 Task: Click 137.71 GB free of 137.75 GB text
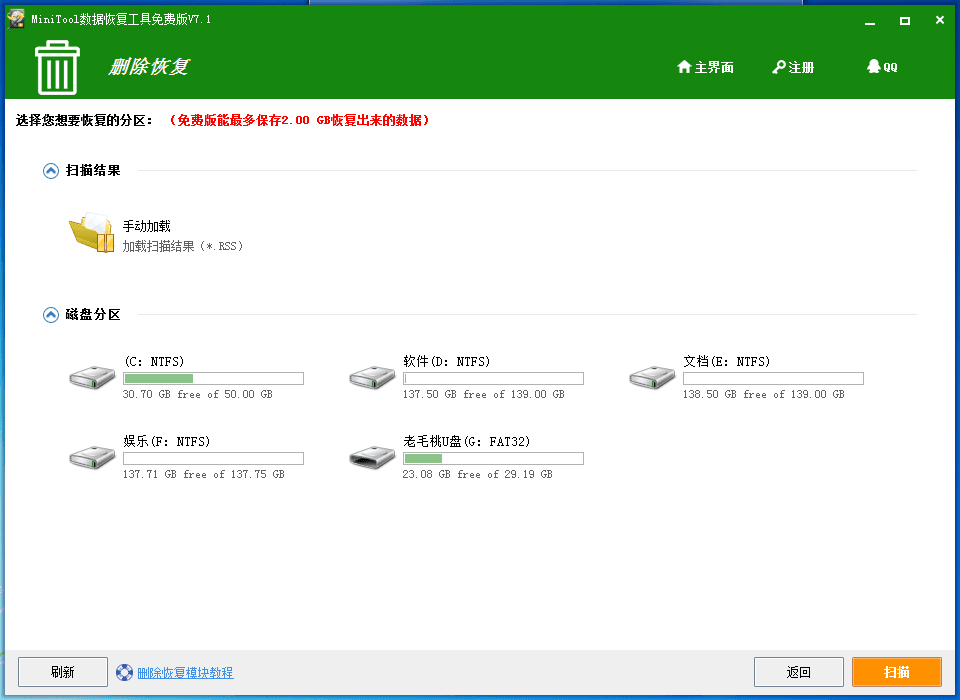click(x=204, y=475)
